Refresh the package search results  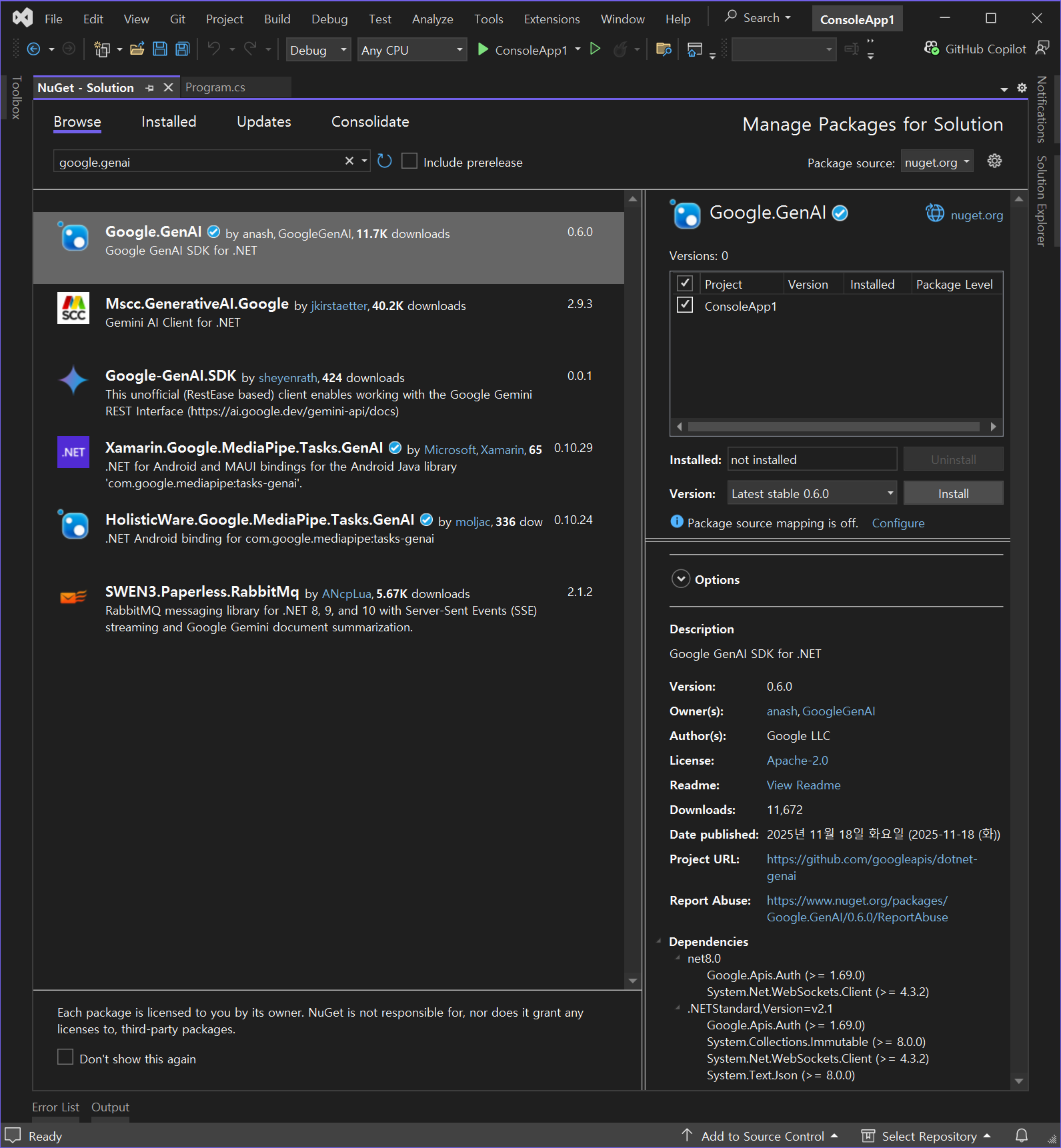click(384, 161)
